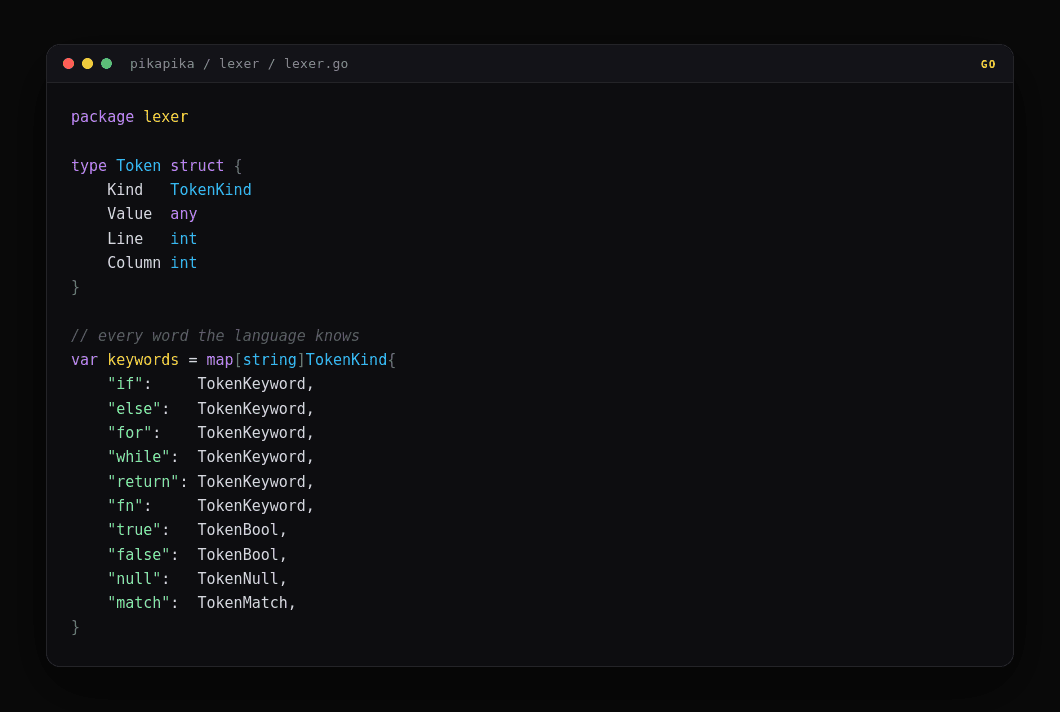Click "TokenKeyword" on the "return" row
The width and height of the screenshot is (1060, 712).
pyautogui.click(x=251, y=481)
